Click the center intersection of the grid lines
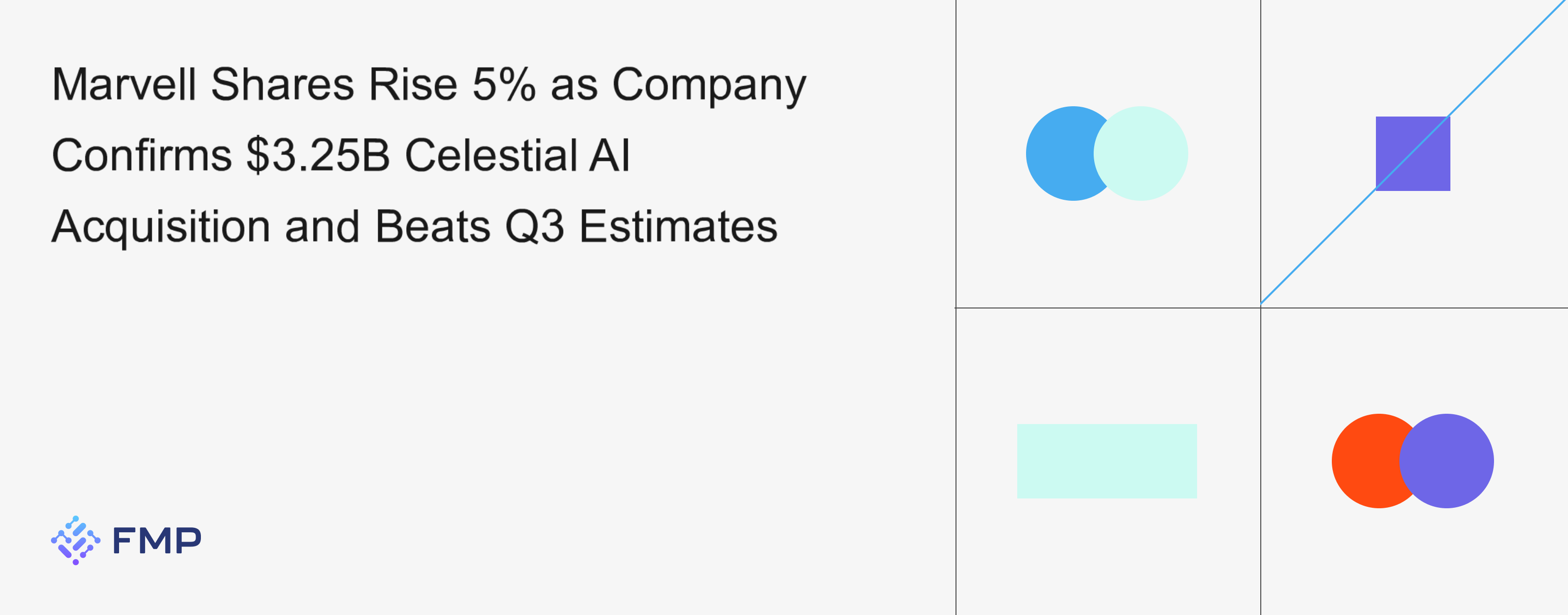Viewport: 1568px width, 615px height. point(1261,308)
